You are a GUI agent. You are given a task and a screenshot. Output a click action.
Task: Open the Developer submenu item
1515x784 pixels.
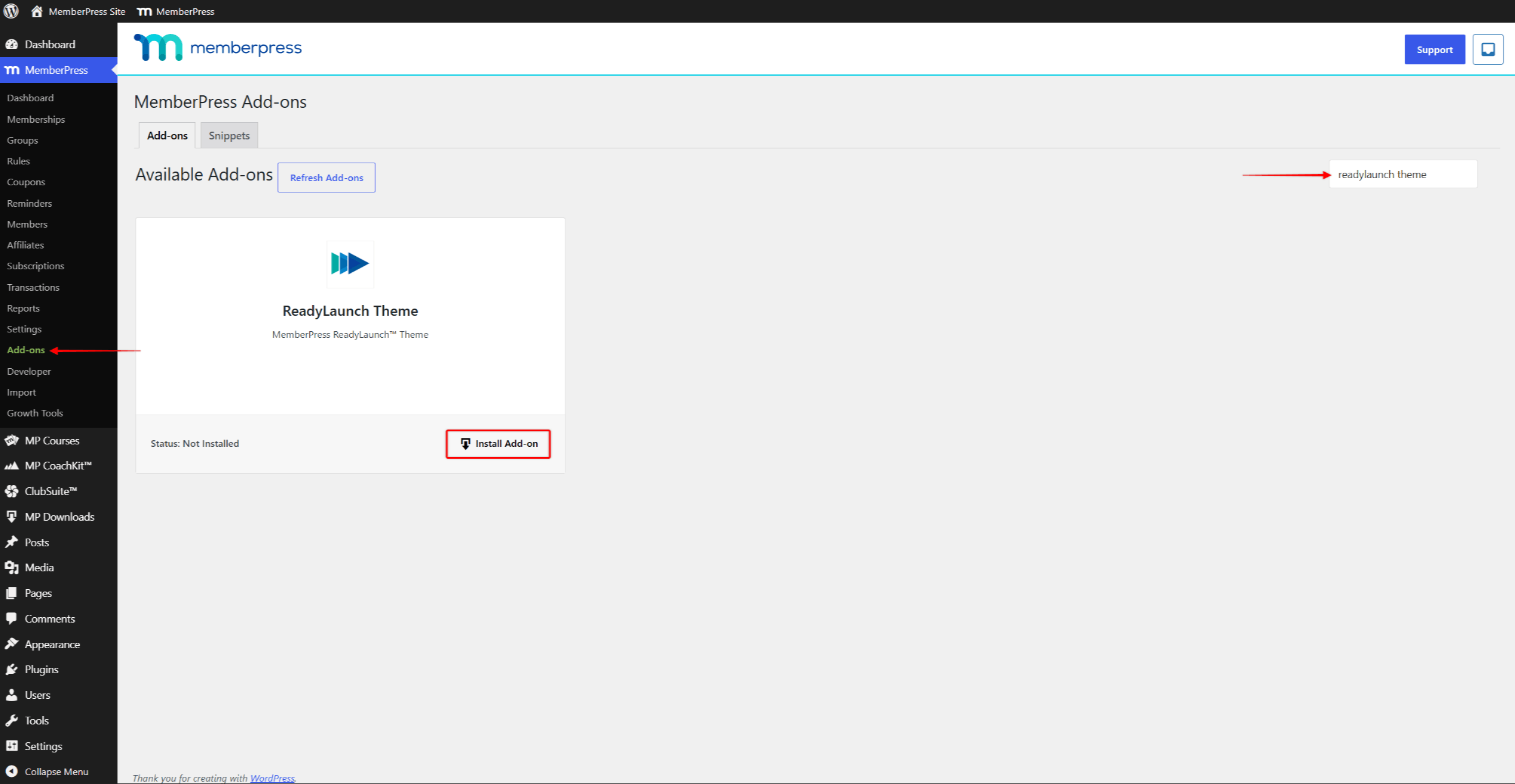coord(29,371)
